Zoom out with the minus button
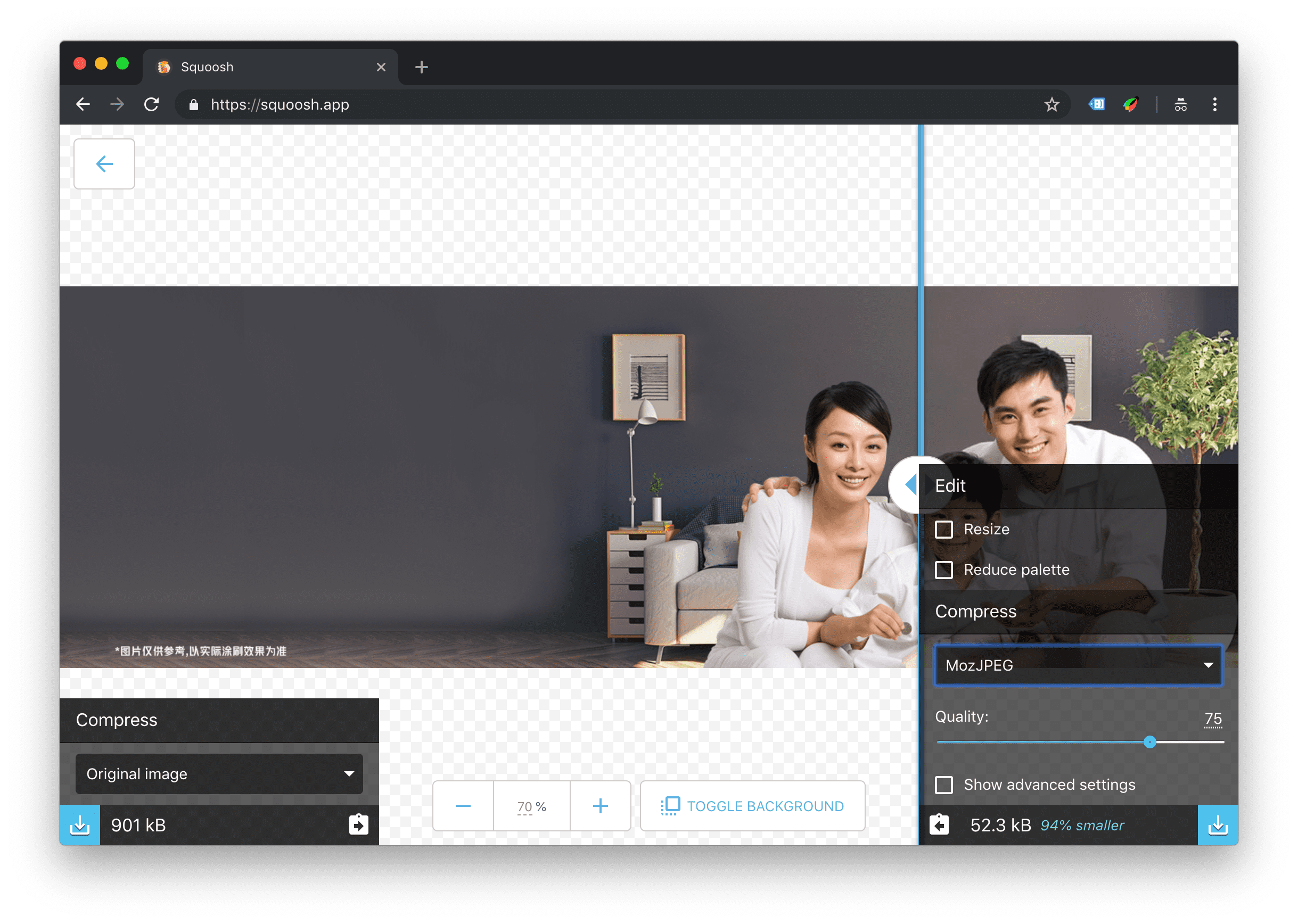This screenshot has width=1298, height=924. click(x=463, y=806)
